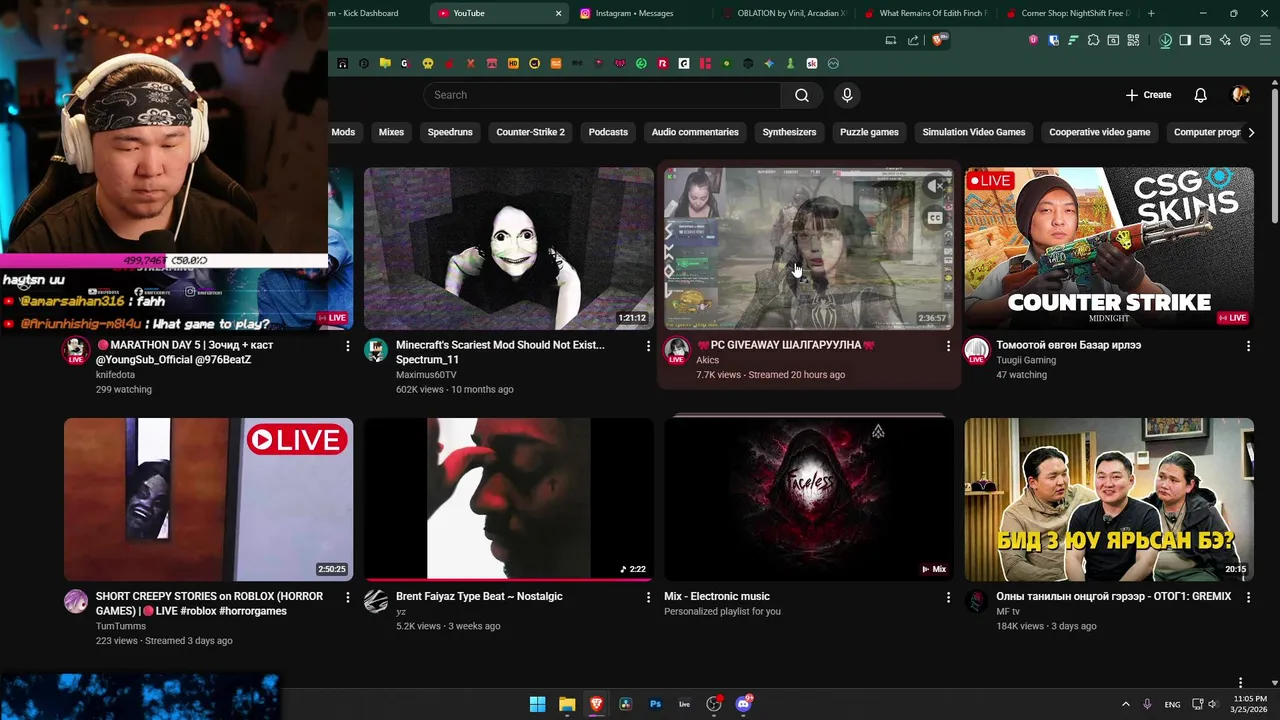1280x720 pixels.
Task: Open the browser downloads icon
Action: (1165, 40)
